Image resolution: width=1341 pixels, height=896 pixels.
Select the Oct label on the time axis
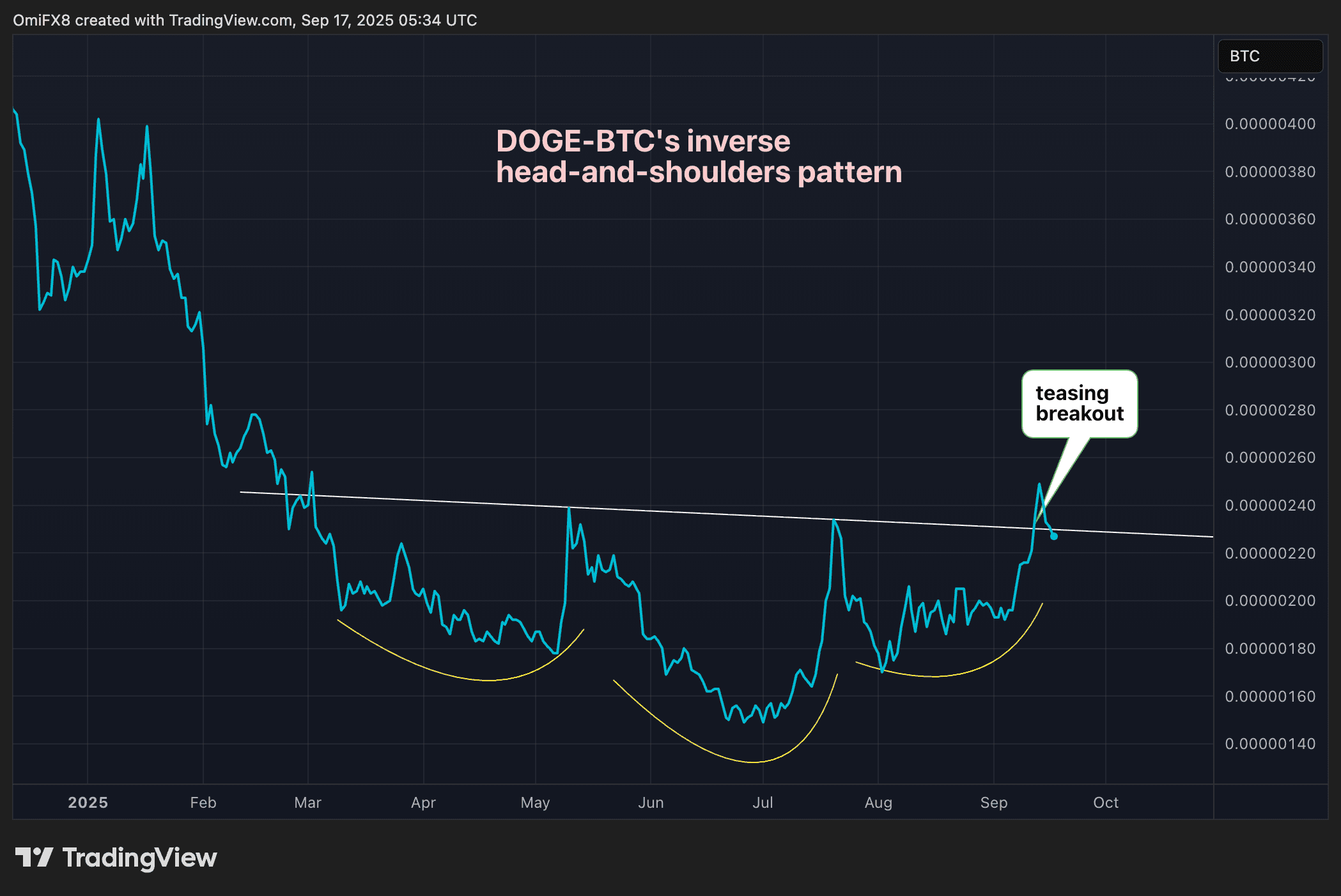(1105, 802)
